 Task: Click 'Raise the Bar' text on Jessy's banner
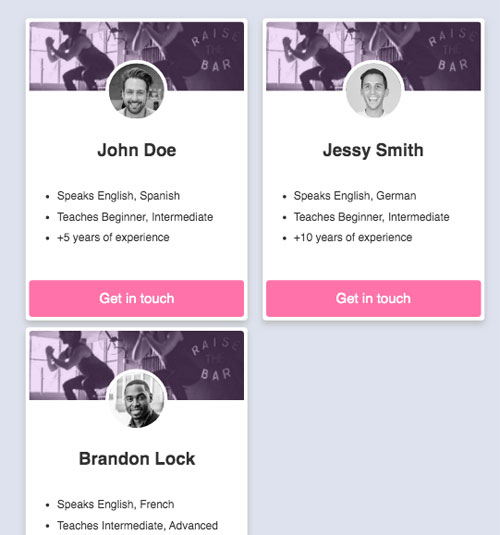point(451,50)
